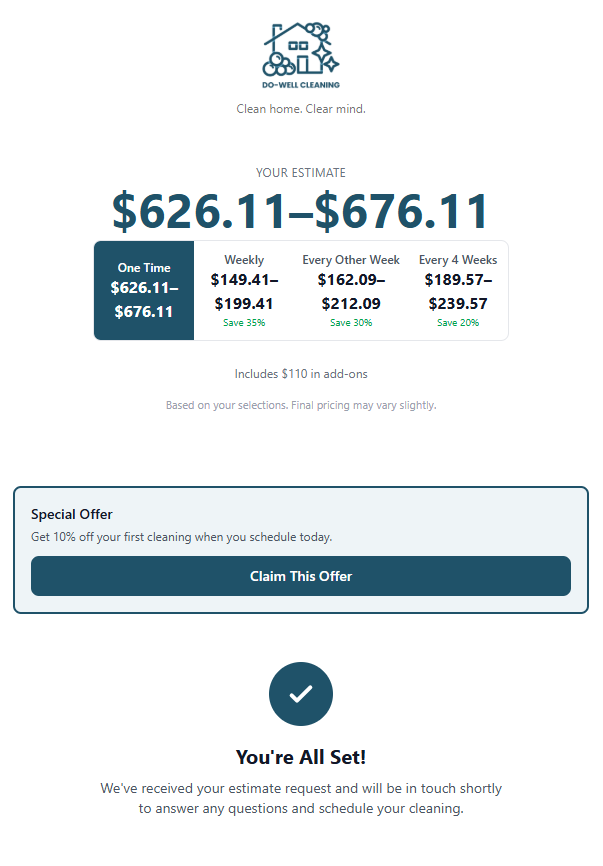This screenshot has width=603, height=866.
Task: Click the Special Offer heading
Action: click(72, 514)
